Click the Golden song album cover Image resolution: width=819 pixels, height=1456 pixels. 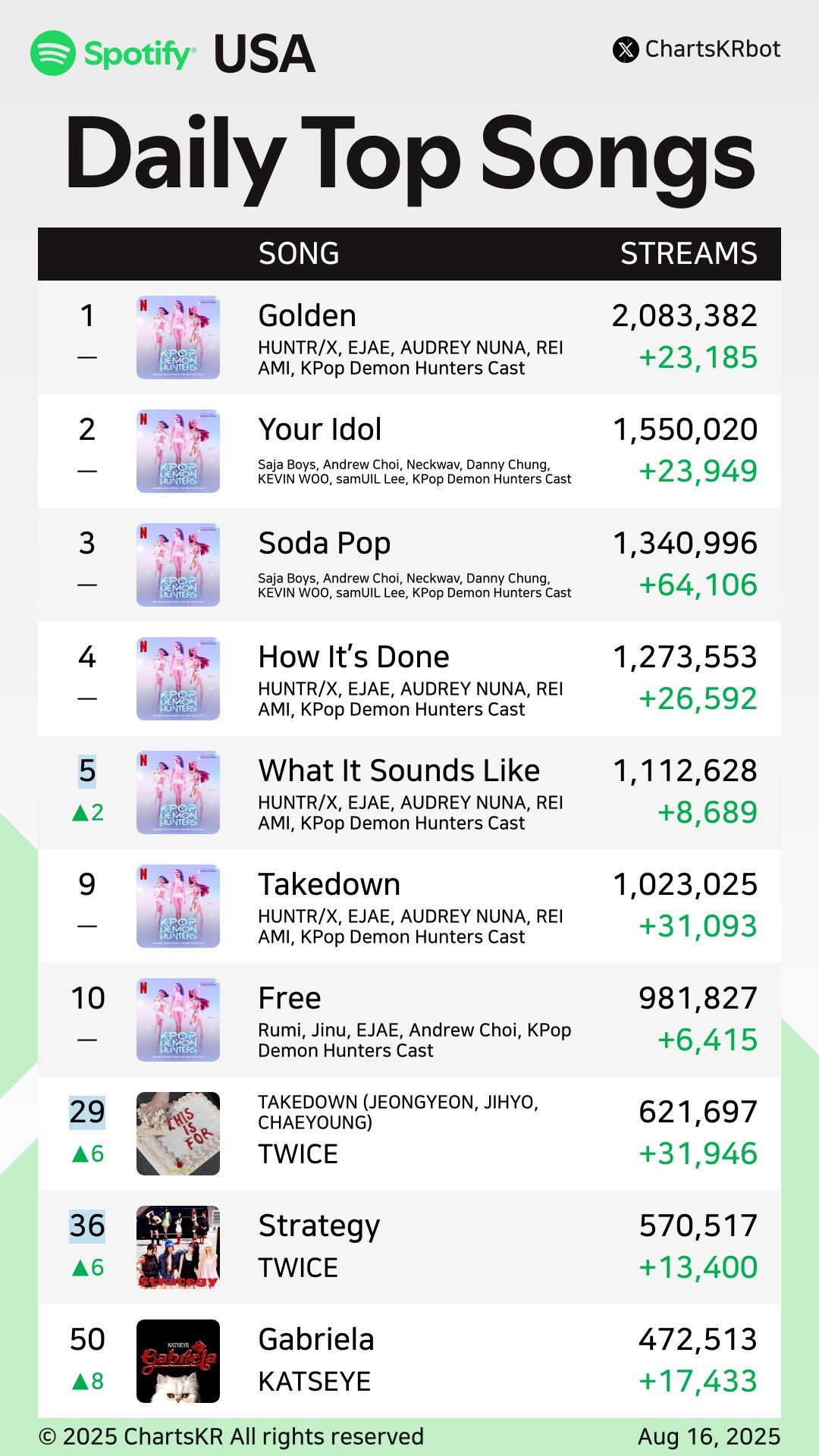pyautogui.click(x=178, y=337)
